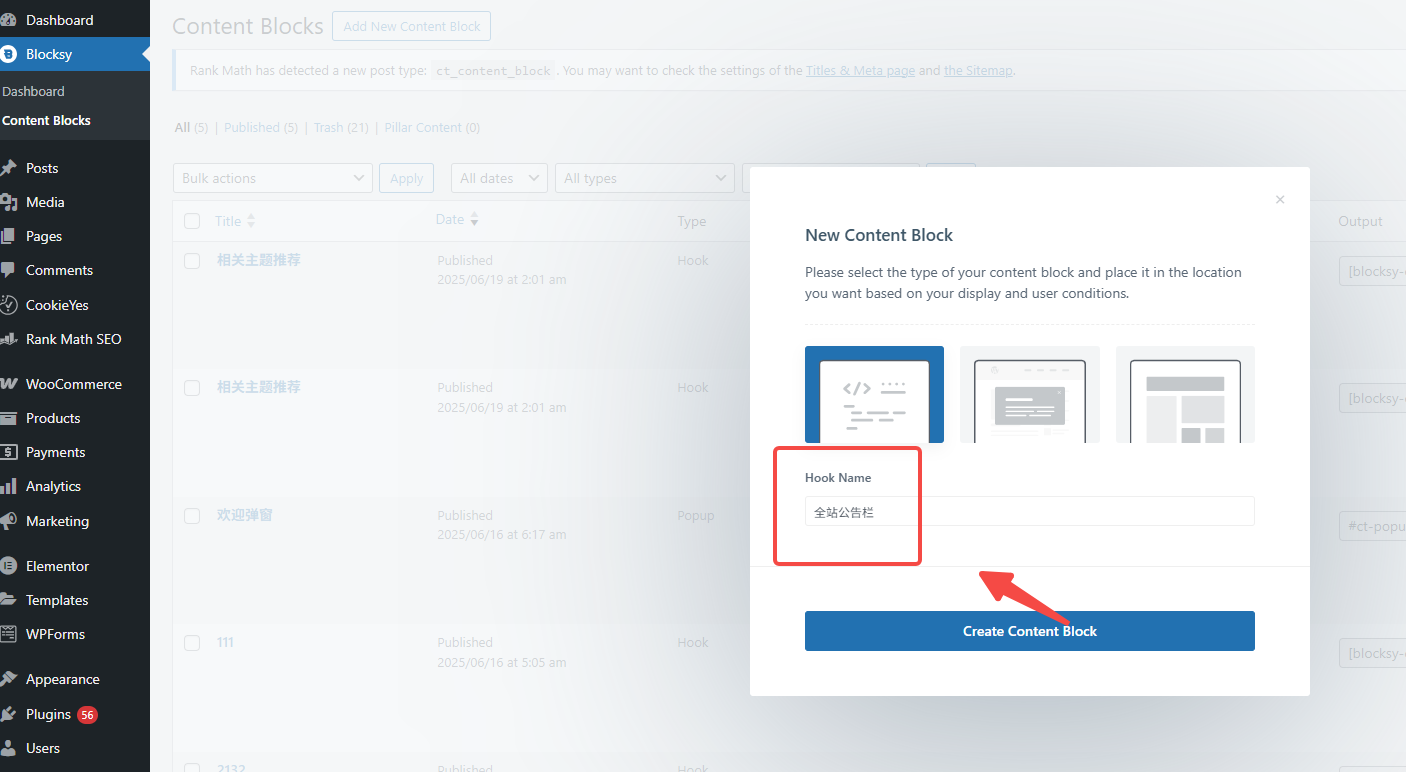Screen dimensions: 1406x772
Task: Open the Bulk actions dropdown
Action: (272, 177)
